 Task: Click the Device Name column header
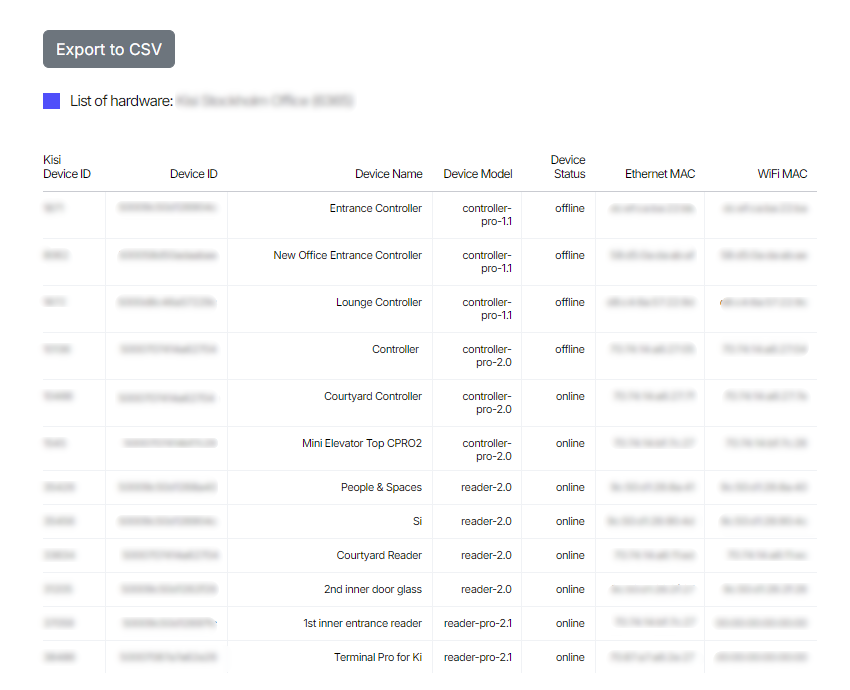389,173
